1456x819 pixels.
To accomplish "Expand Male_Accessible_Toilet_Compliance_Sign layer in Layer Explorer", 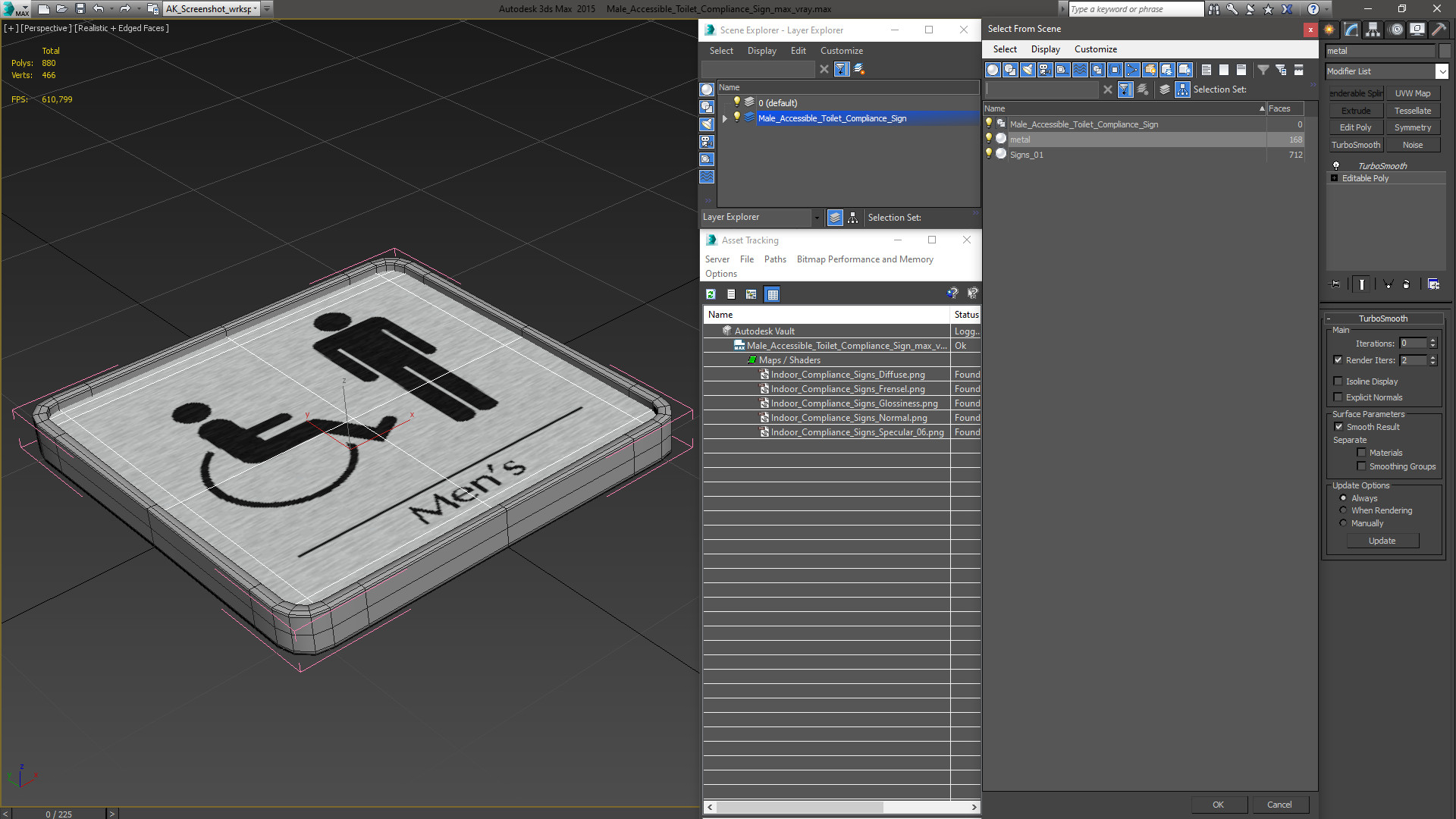I will [725, 118].
